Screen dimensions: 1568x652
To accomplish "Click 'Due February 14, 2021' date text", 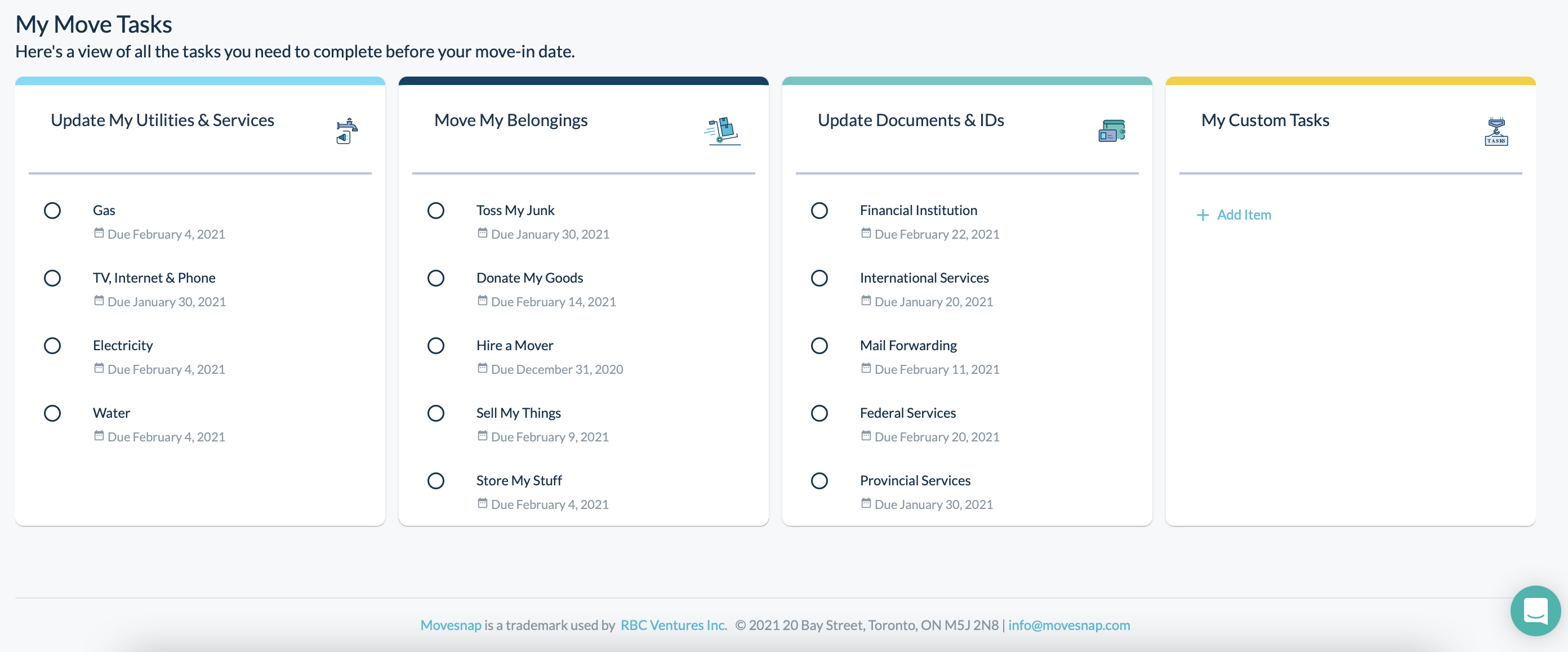I will tap(553, 301).
